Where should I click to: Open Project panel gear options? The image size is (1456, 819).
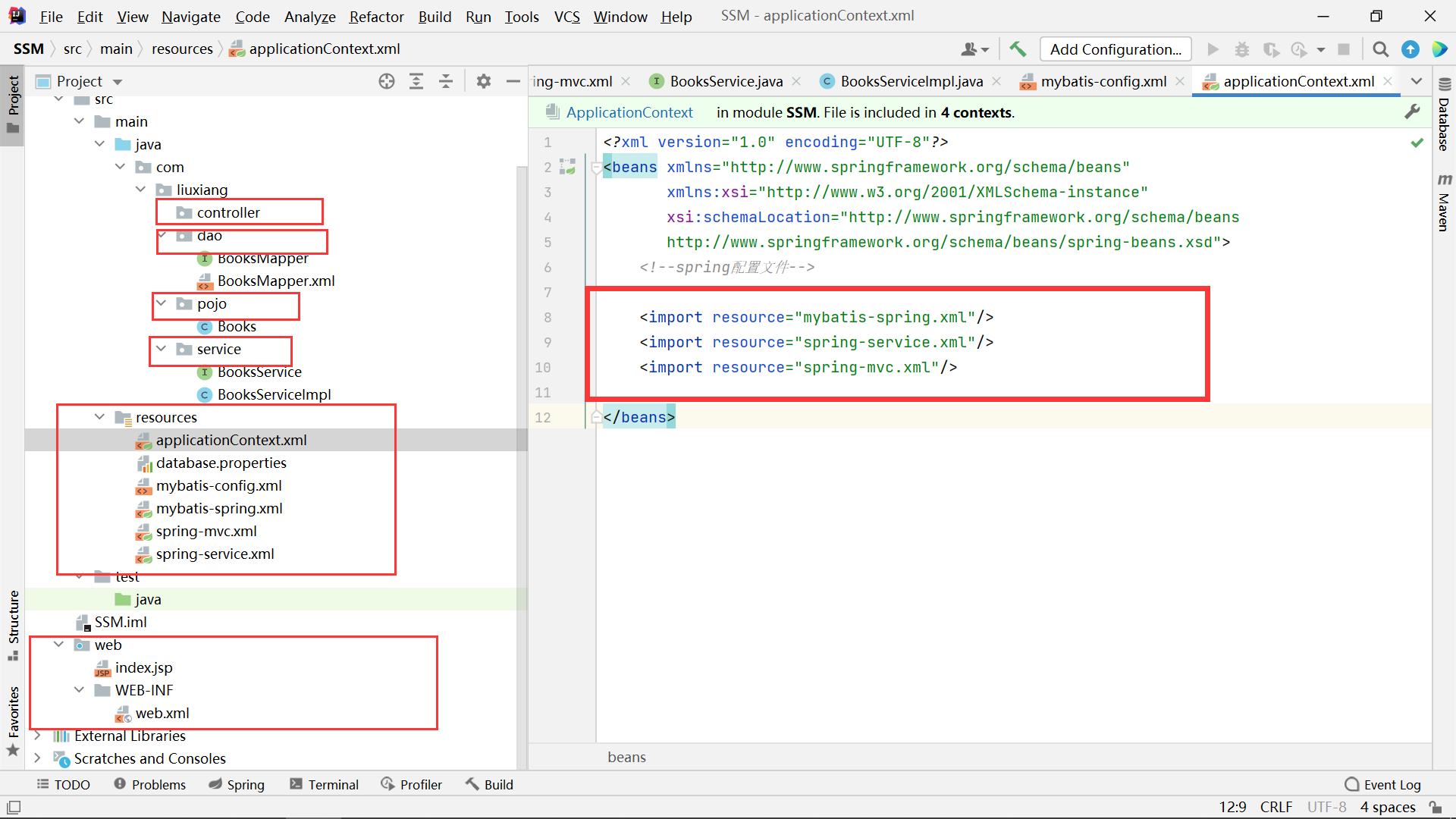point(483,81)
